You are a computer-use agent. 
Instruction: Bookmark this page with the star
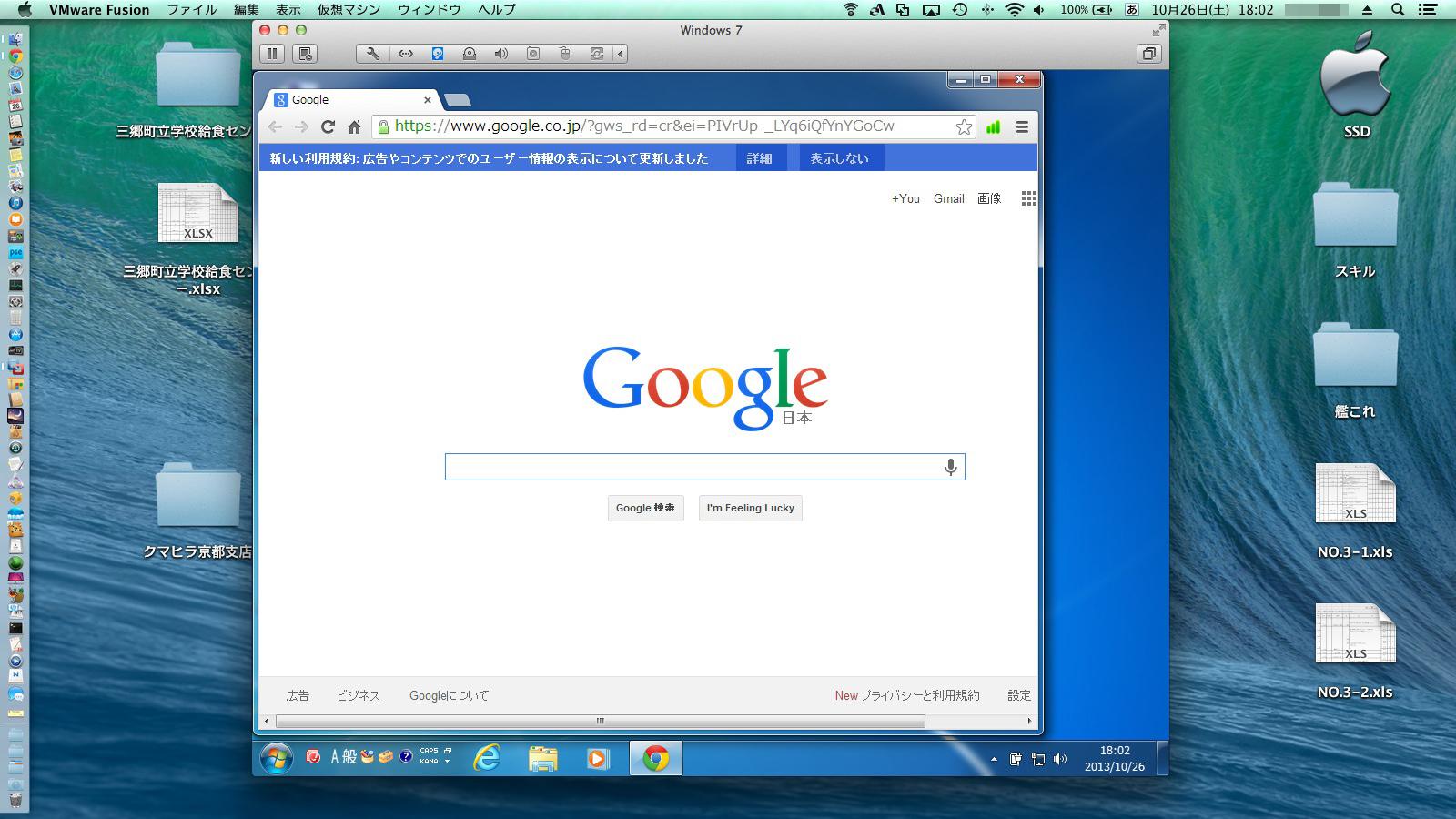click(x=964, y=126)
